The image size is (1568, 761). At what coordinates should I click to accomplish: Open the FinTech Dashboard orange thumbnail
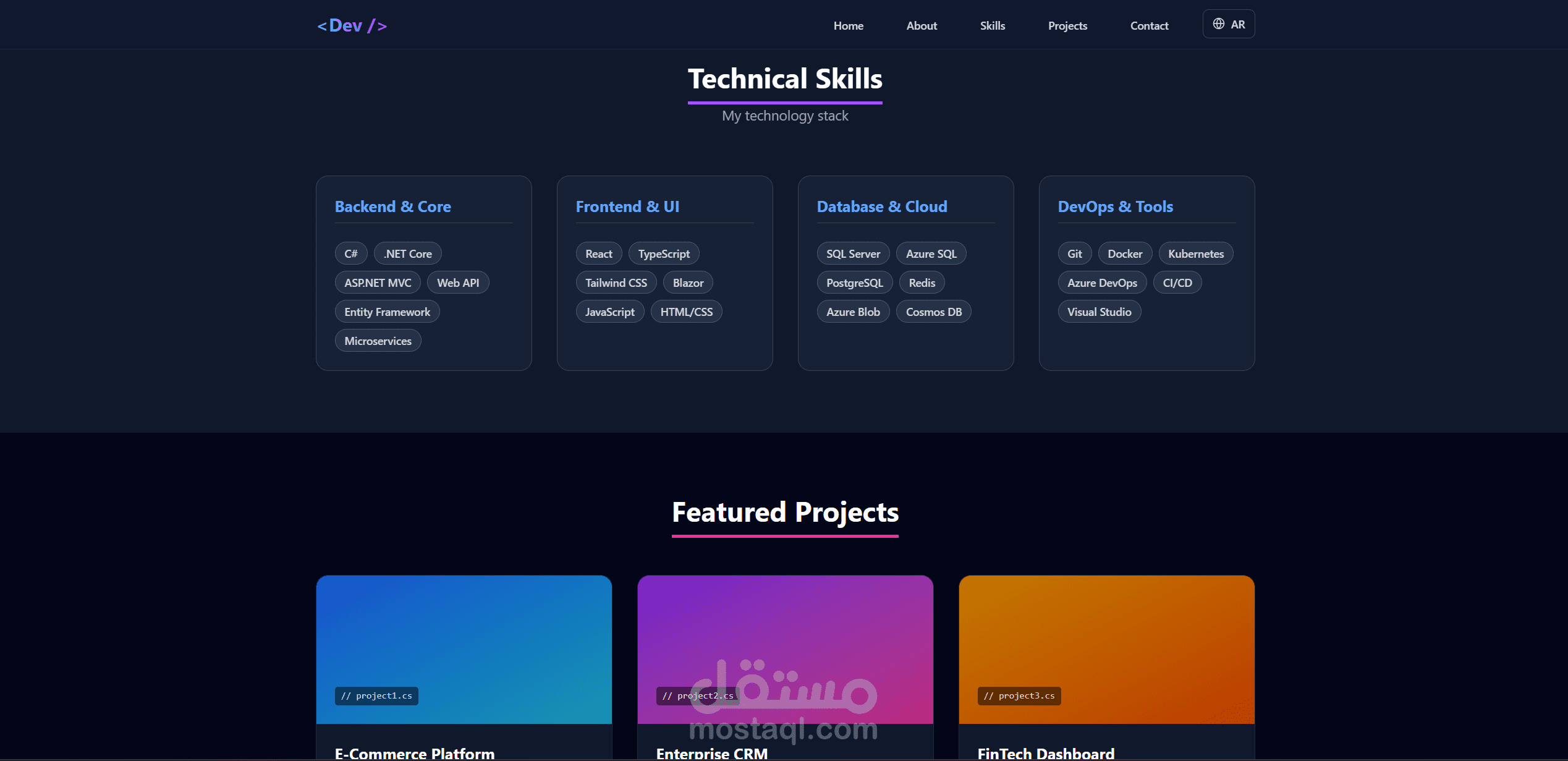click(1106, 637)
